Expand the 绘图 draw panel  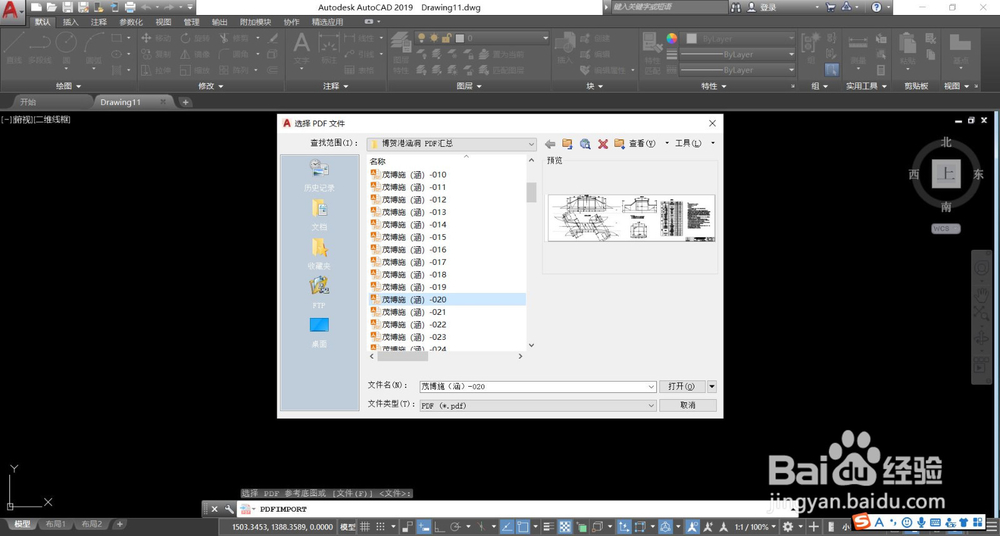pyautogui.click(x=68, y=86)
